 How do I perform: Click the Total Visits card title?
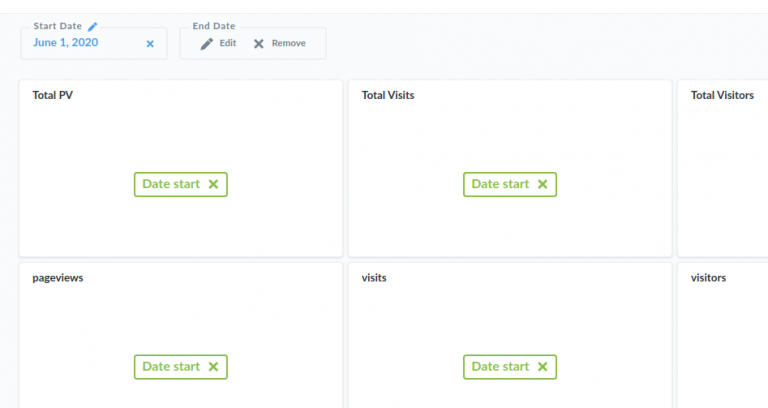pyautogui.click(x=388, y=95)
